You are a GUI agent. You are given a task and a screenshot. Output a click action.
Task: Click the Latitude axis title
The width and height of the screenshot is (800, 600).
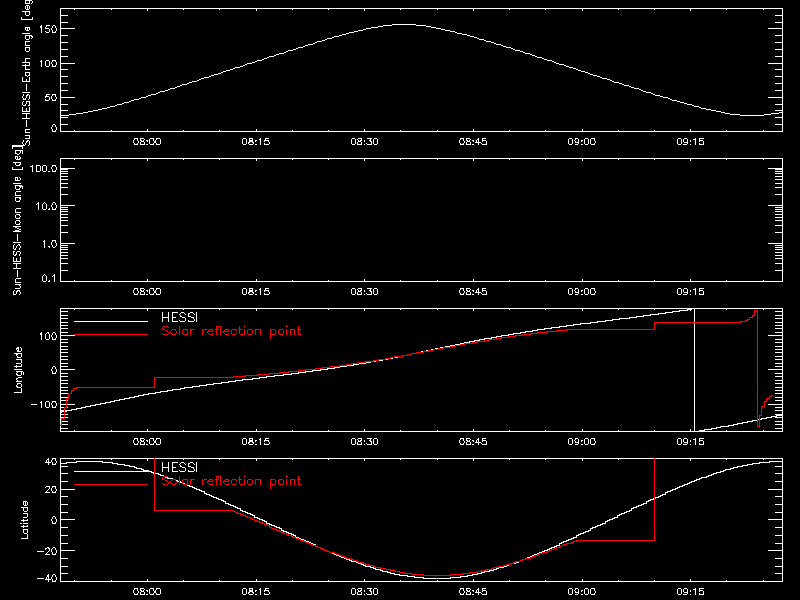pos(24,520)
